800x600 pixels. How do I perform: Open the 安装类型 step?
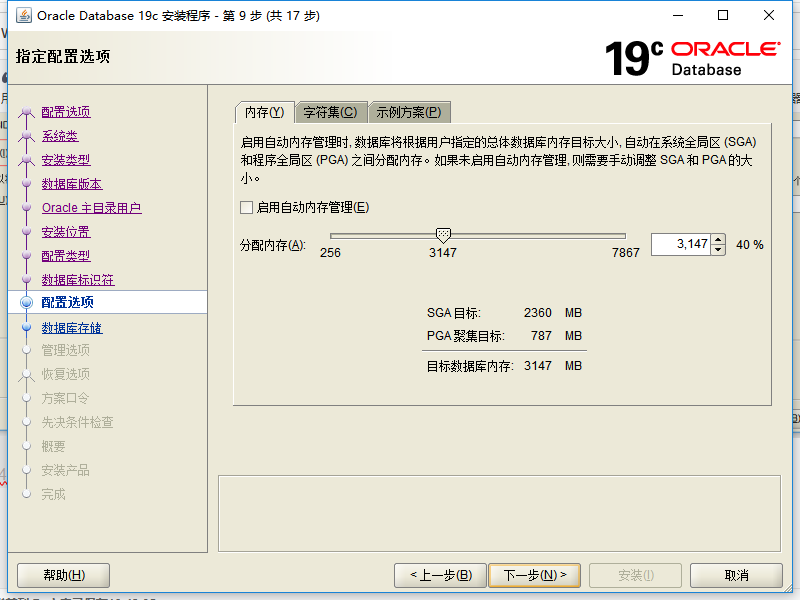click(65, 159)
